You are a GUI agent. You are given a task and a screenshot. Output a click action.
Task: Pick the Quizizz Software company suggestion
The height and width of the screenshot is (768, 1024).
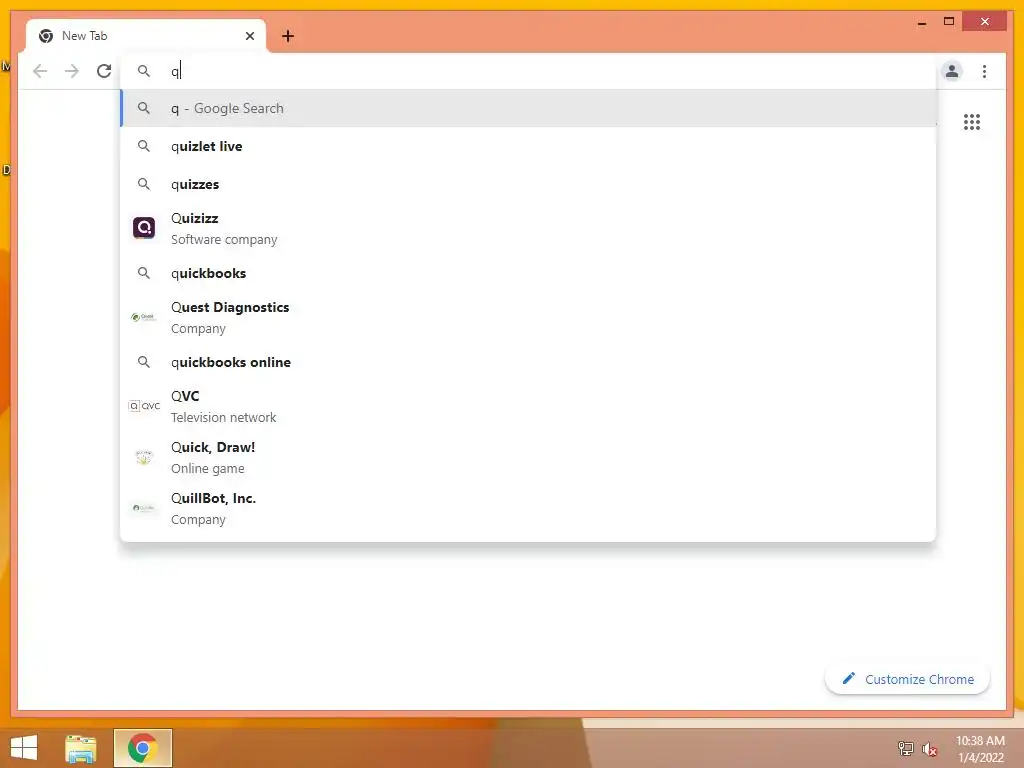tap(528, 229)
